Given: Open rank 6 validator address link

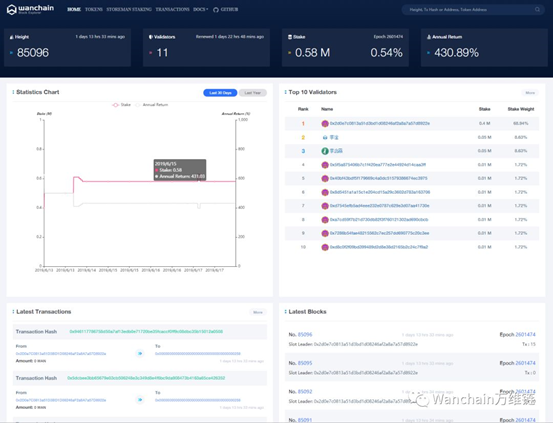Looking at the screenshot, I should coord(380,192).
